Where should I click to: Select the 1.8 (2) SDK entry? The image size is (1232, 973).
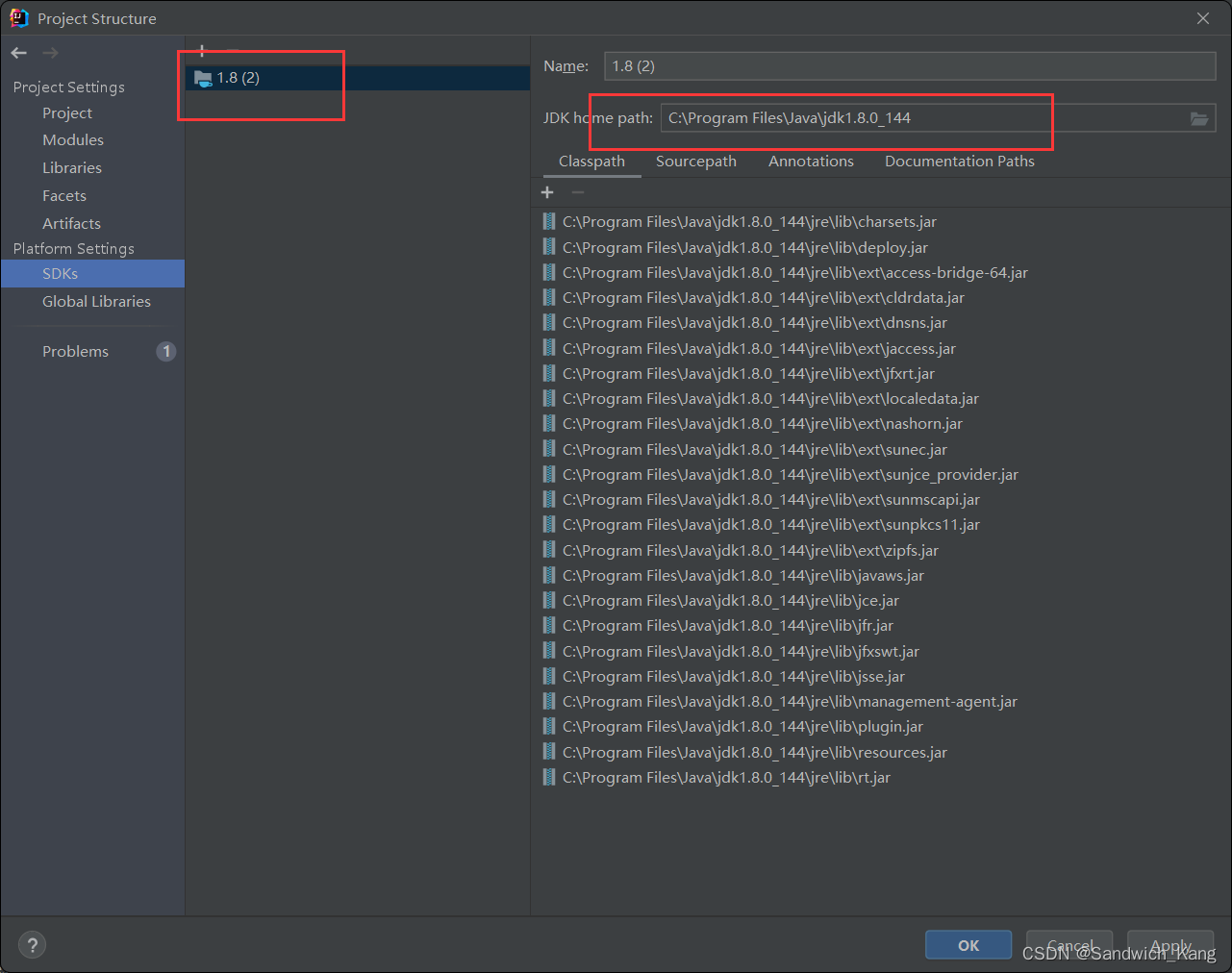click(358, 78)
